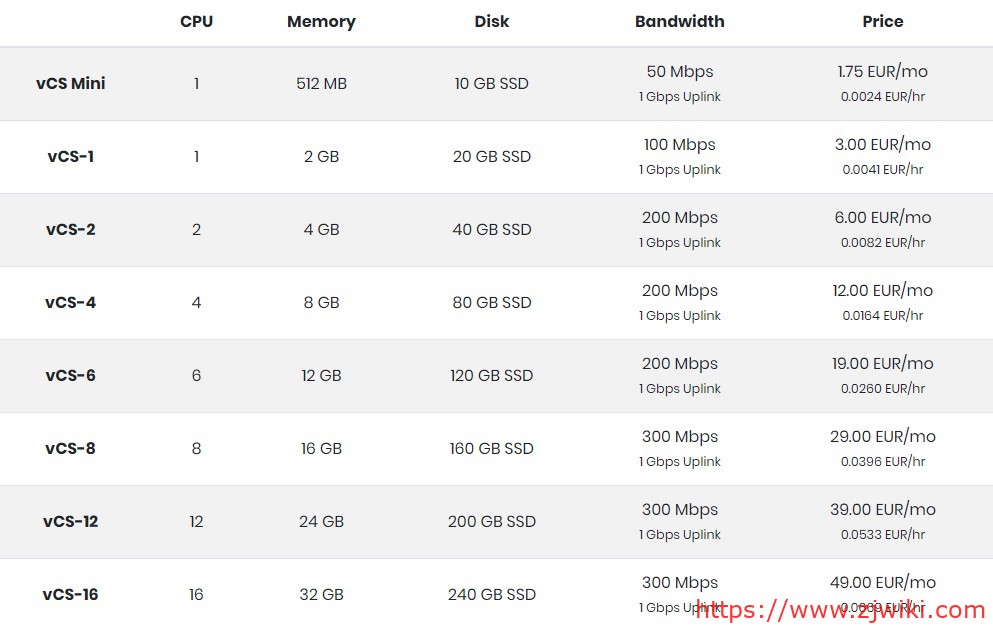Pick the vCS-12 plan name

(x=70, y=522)
